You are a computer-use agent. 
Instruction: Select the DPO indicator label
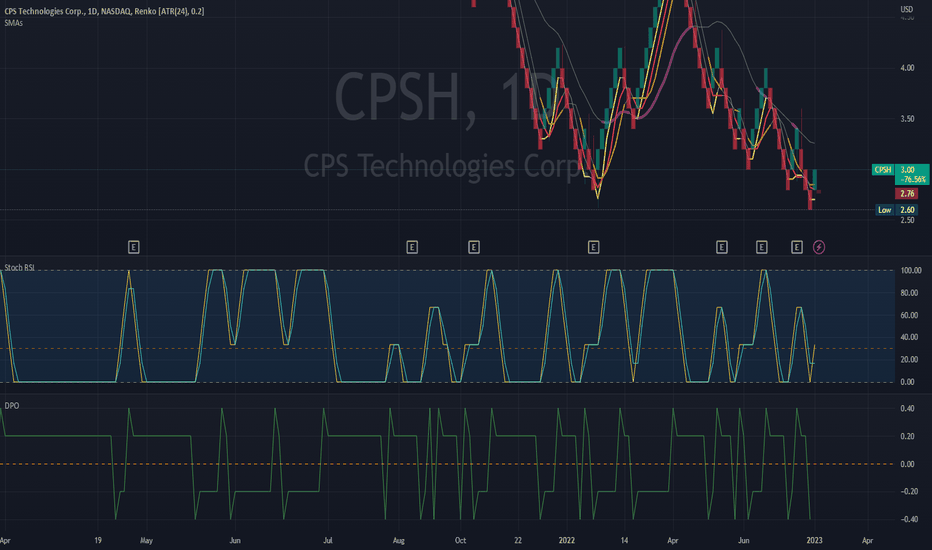[x=12, y=406]
